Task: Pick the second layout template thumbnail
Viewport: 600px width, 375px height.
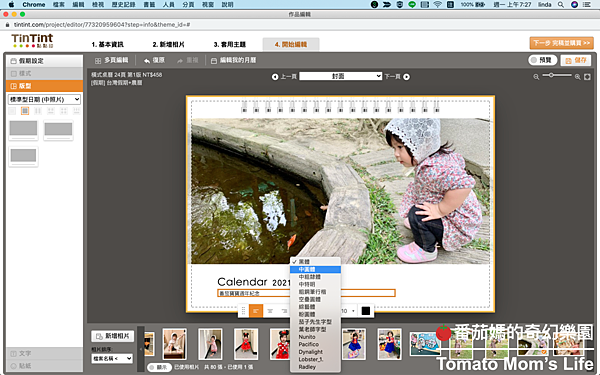Action: (58, 130)
